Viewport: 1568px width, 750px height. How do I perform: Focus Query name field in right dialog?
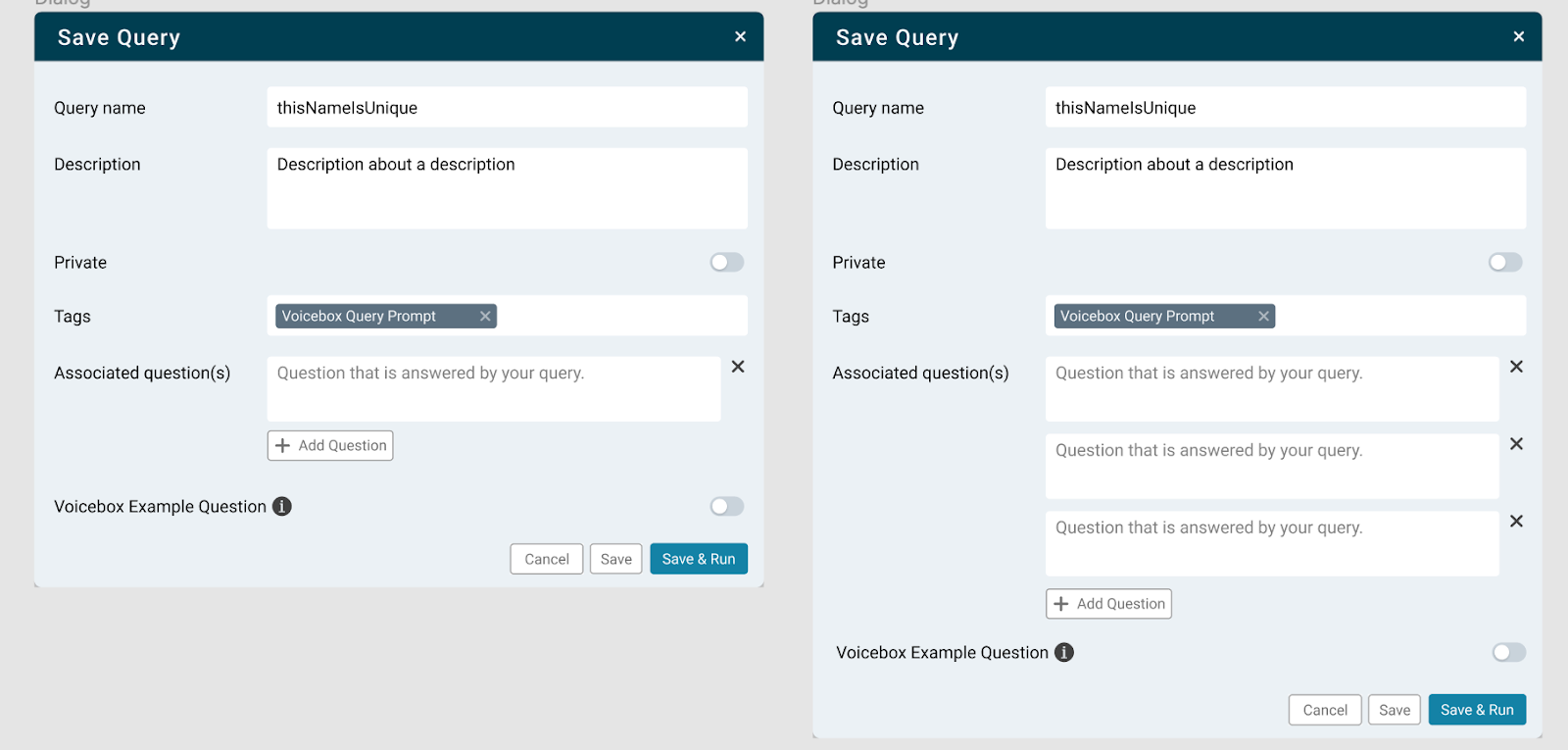coord(1285,107)
